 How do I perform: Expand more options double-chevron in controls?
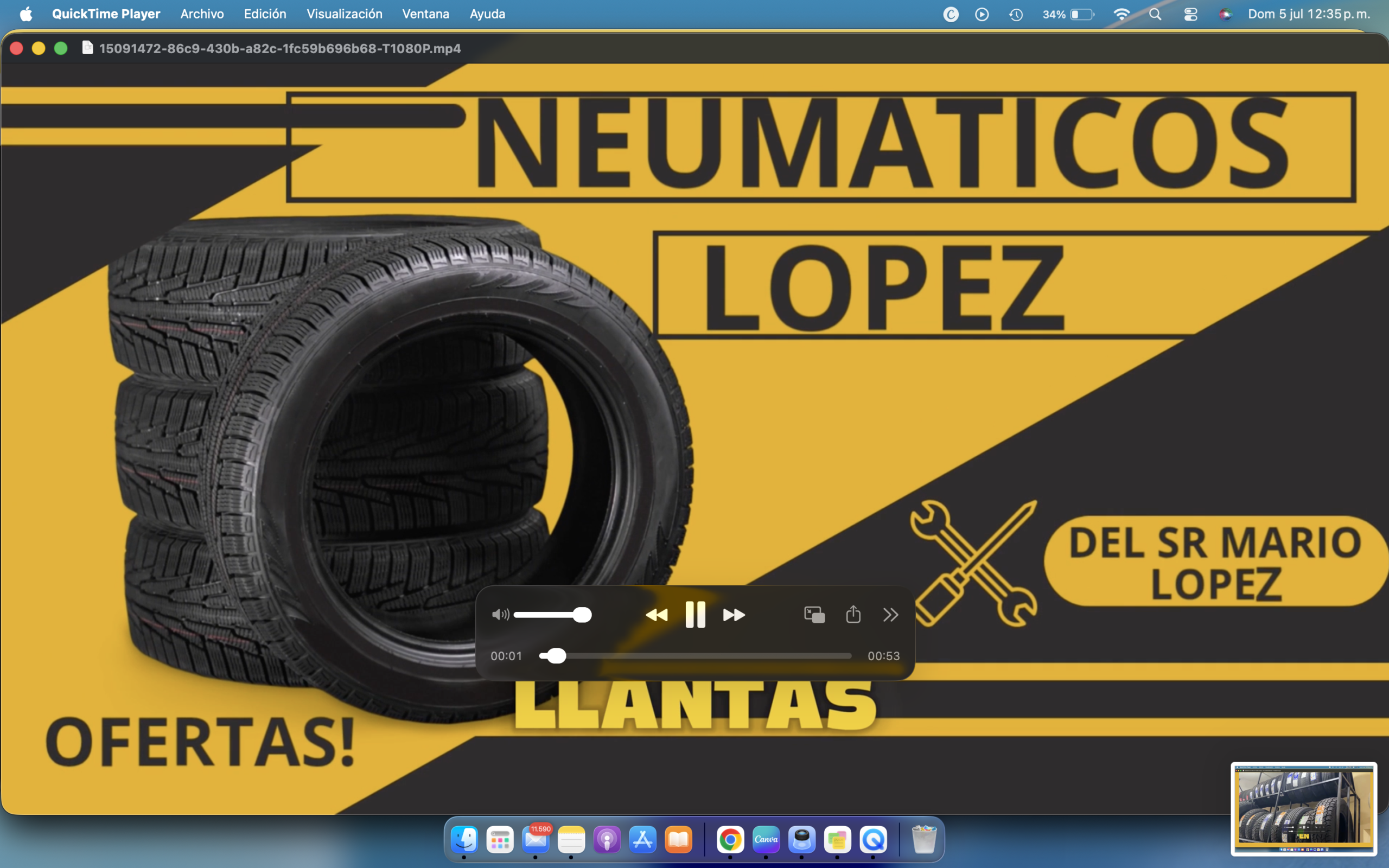point(890,615)
